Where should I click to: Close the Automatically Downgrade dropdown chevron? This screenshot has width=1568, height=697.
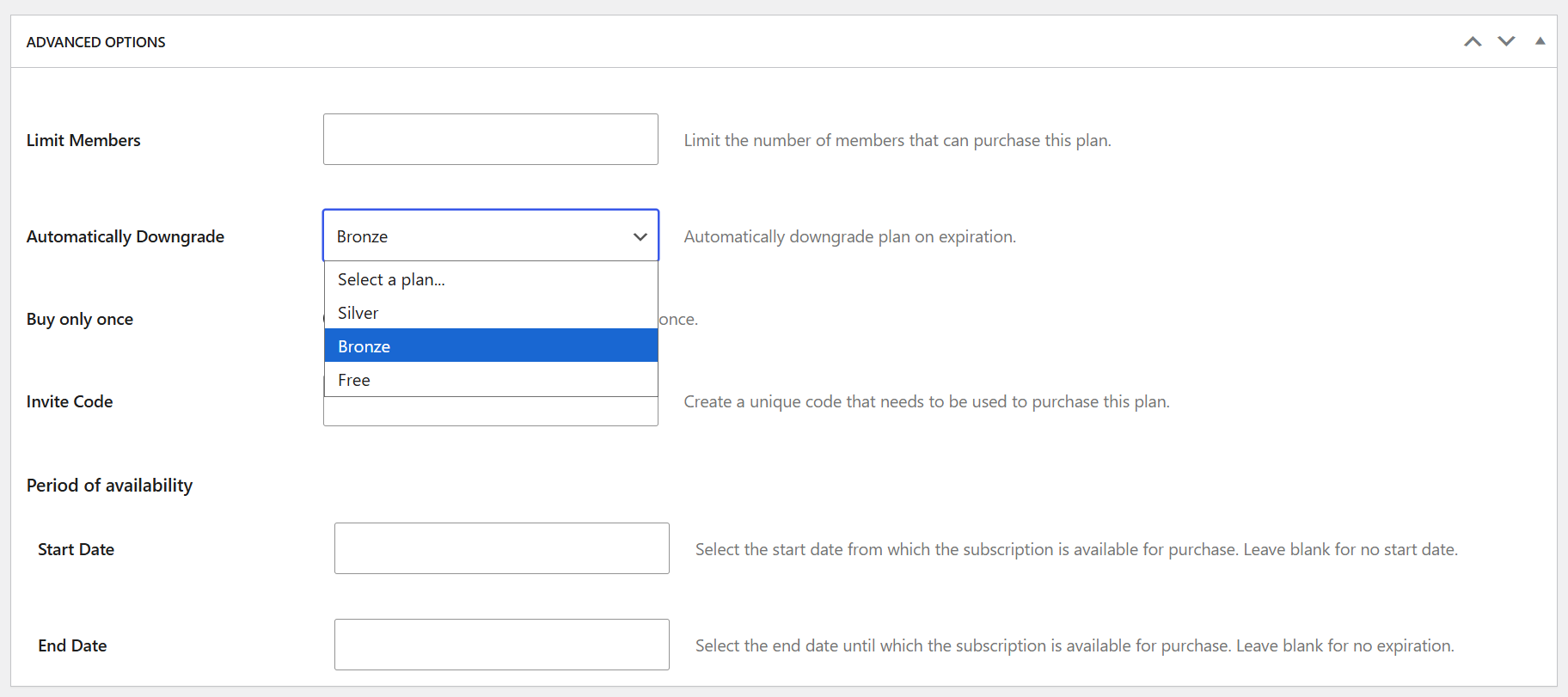point(640,236)
